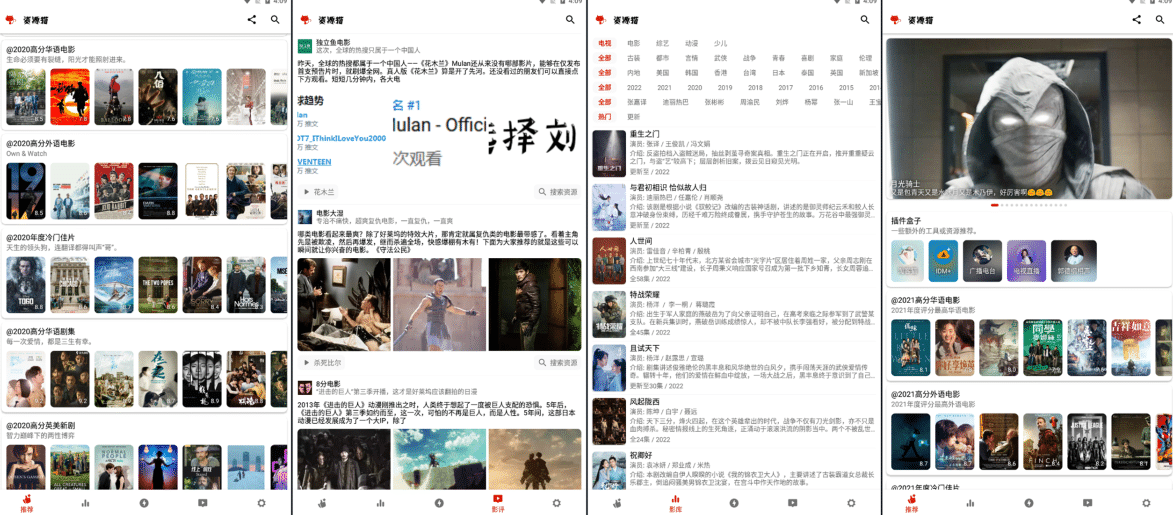
Task: Click the 杀死比尔 play button
Action: click(322, 362)
